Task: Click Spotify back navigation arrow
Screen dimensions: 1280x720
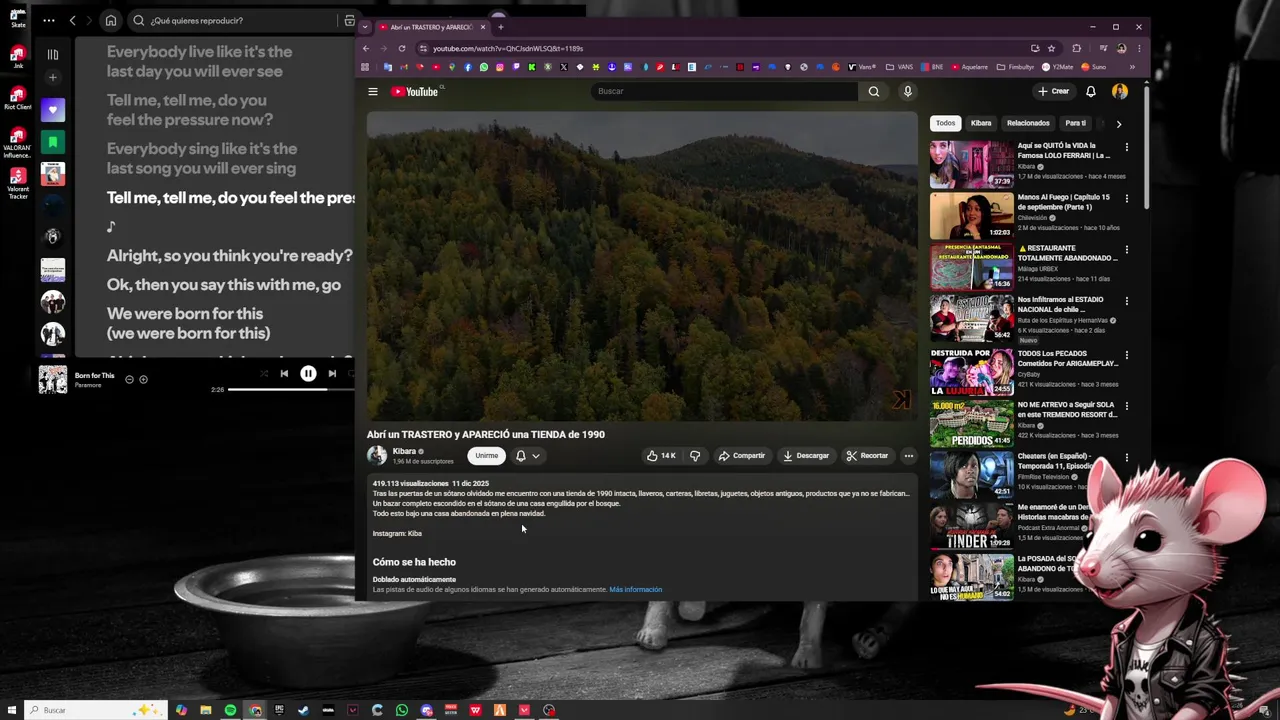Action: pos(72,20)
